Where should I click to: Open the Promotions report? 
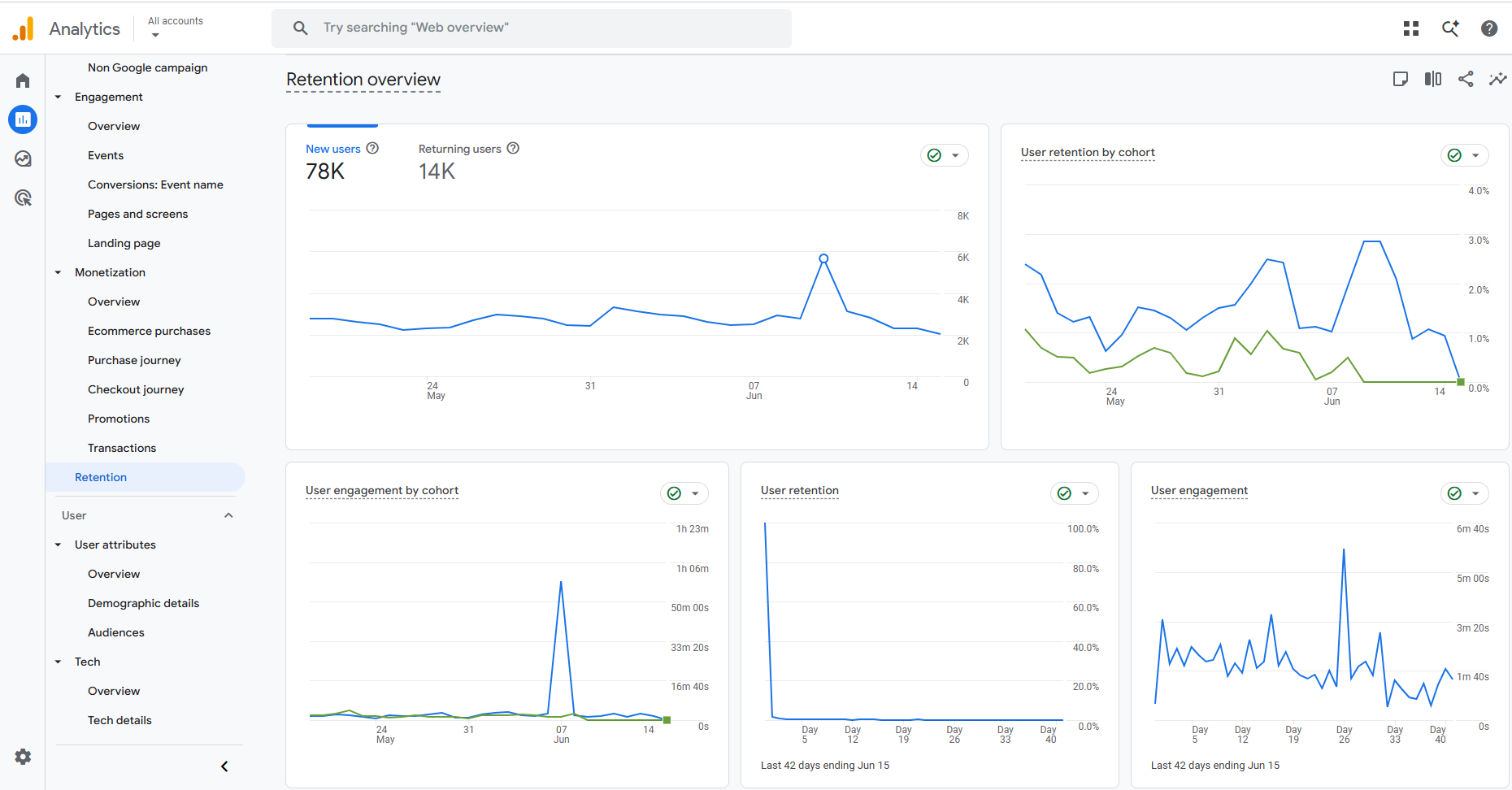(x=119, y=419)
